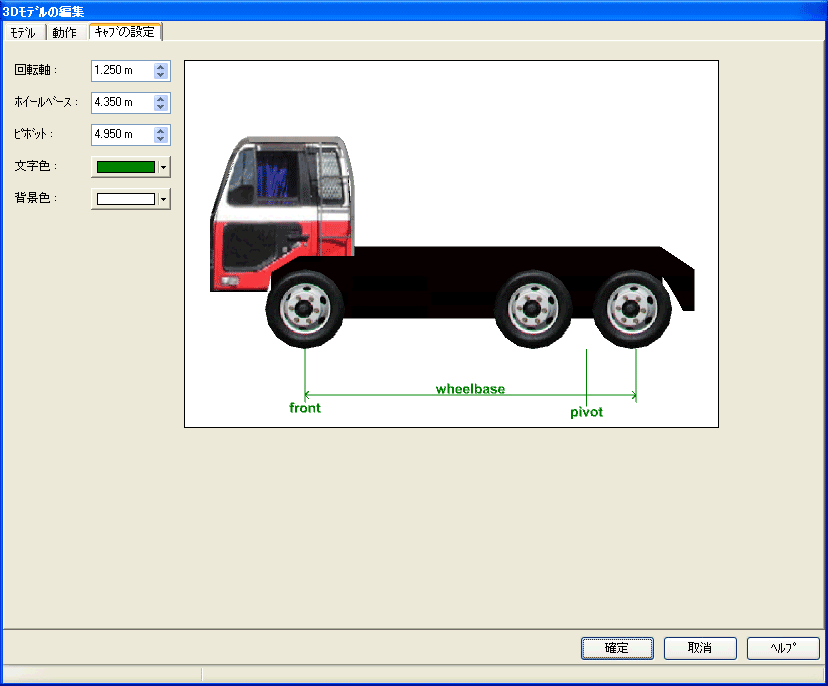Decrease the ホイールベース value with down arrow
This screenshot has height=686, width=828.
[x=161, y=106]
